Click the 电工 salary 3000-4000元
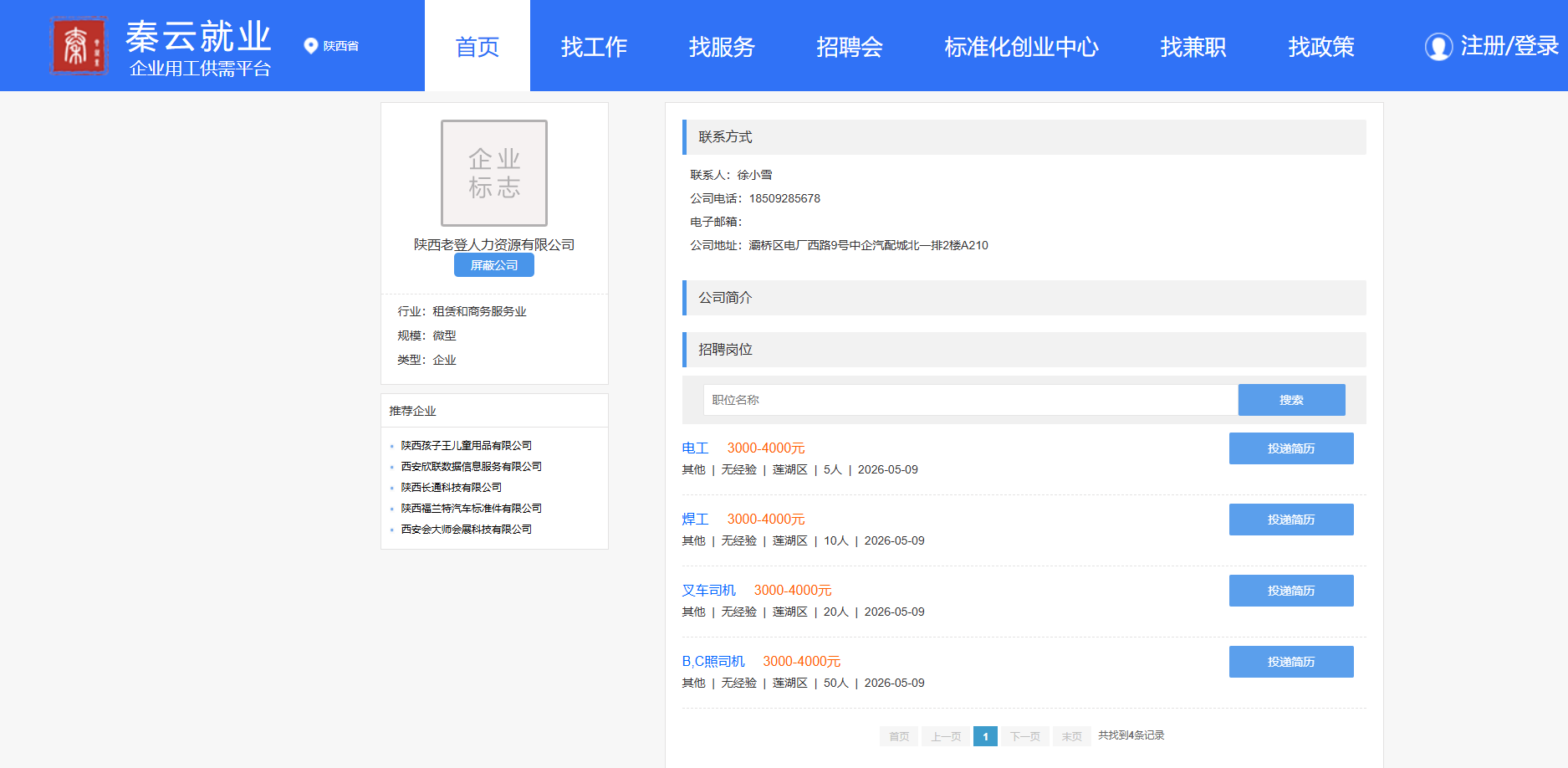This screenshot has height=768, width=1568. point(766,448)
